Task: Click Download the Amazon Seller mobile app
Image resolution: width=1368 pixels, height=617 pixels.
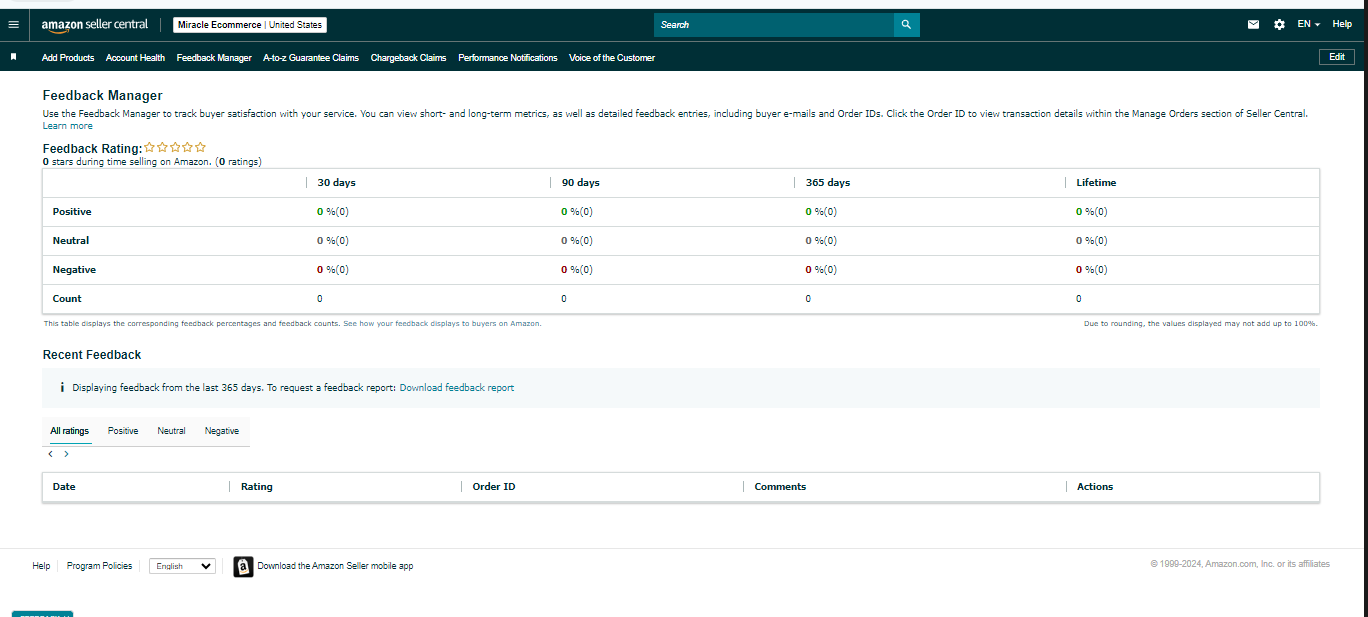Action: pos(335,566)
